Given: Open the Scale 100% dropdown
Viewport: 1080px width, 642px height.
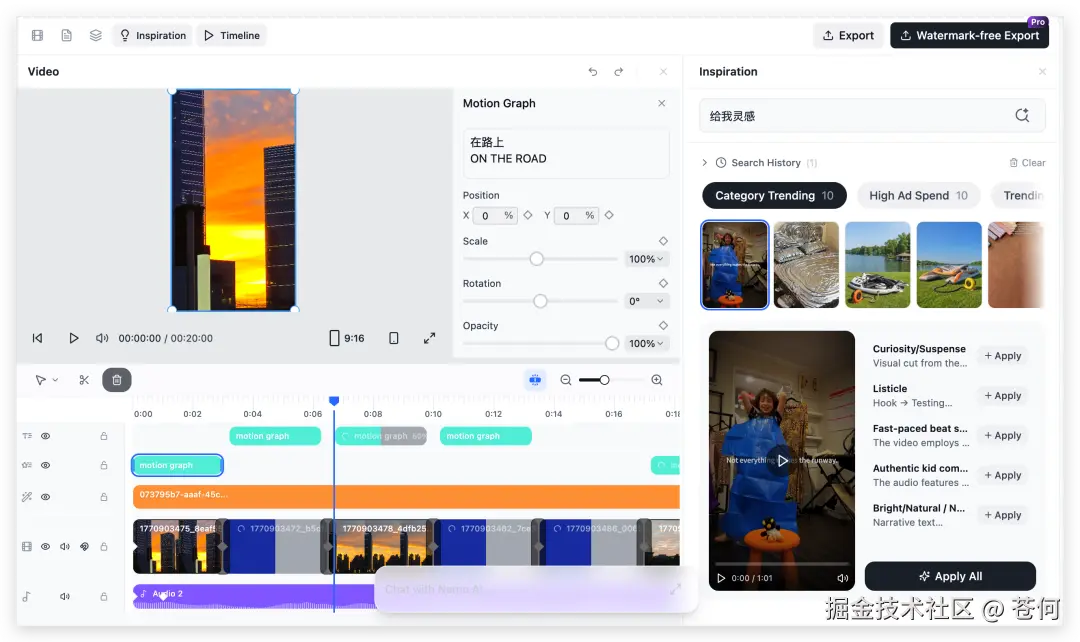Looking at the screenshot, I should (647, 258).
